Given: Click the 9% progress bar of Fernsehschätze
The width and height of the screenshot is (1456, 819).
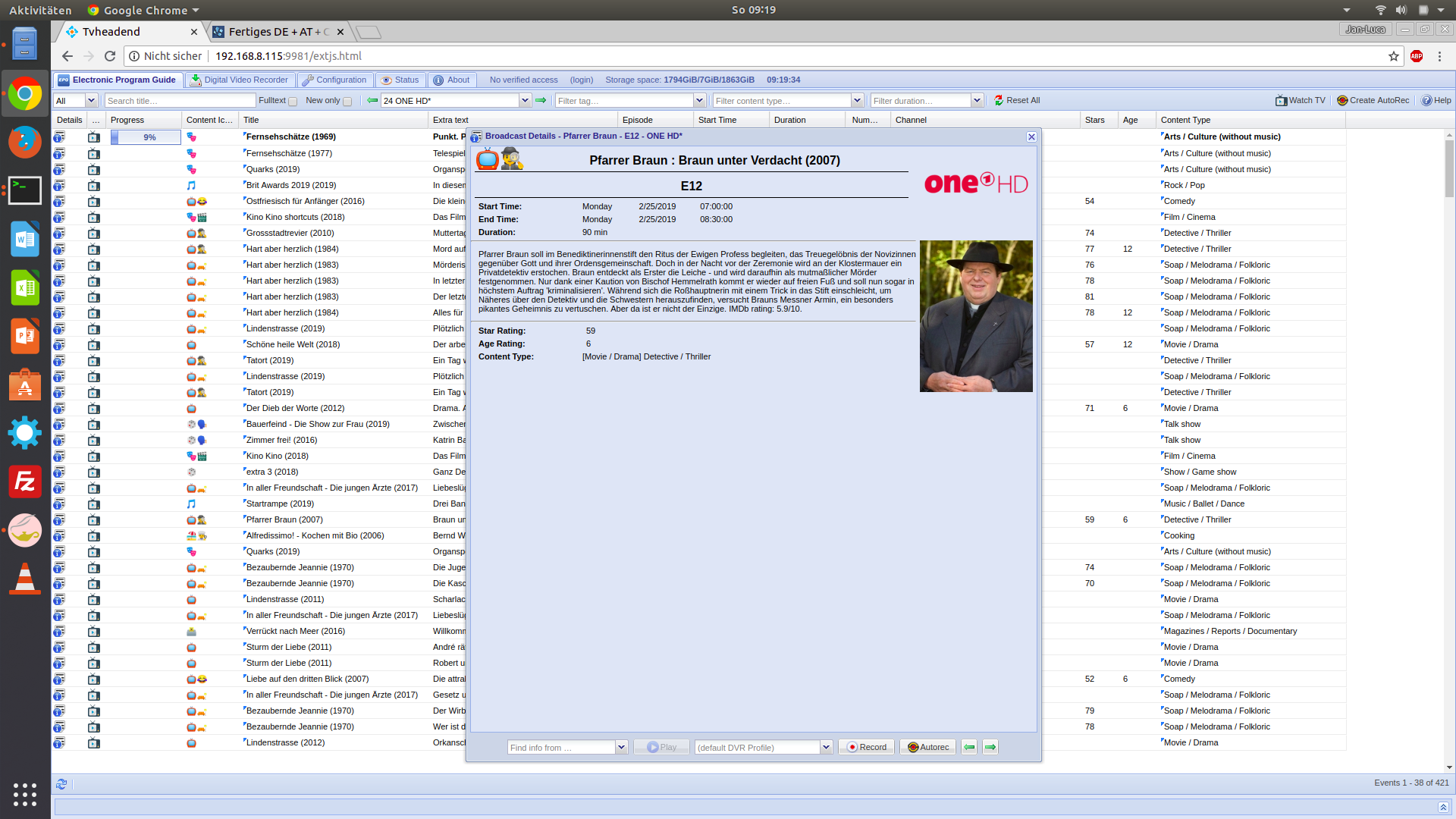Looking at the screenshot, I should coord(146,137).
